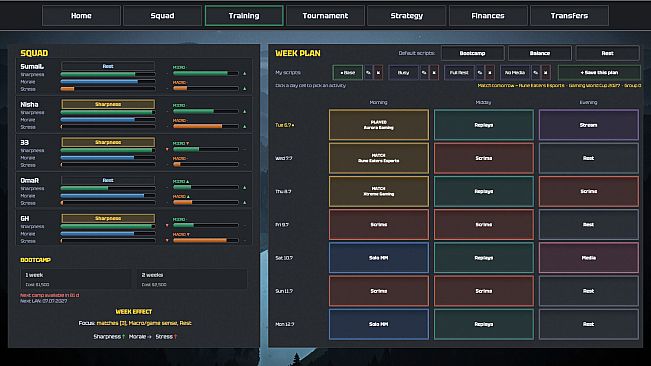Click Wednesday evening Rest cell
Viewport: 651px width, 366px height.
point(589,158)
